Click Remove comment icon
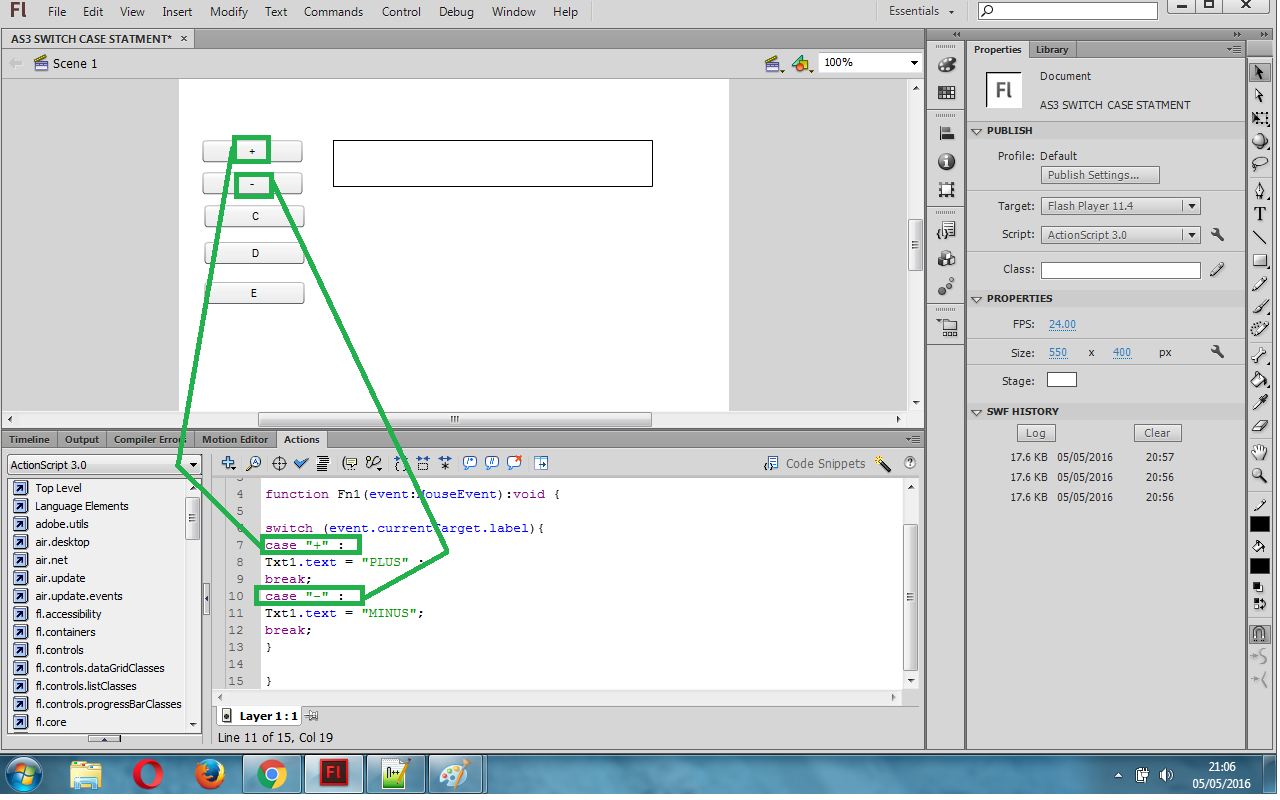Screen dimensions: 1280x800 (515, 463)
